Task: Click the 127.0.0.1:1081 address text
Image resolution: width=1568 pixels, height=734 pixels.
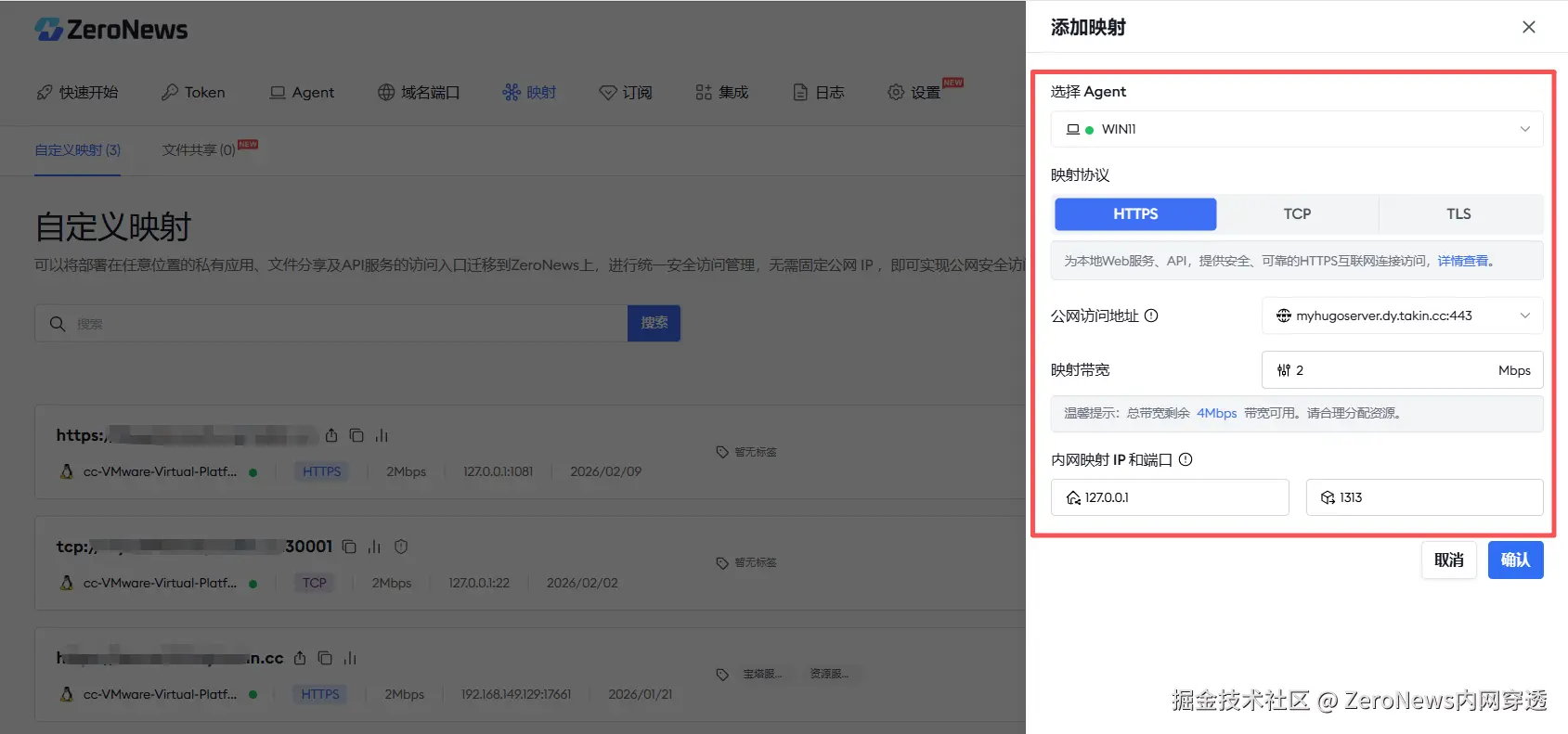Action: (x=499, y=471)
